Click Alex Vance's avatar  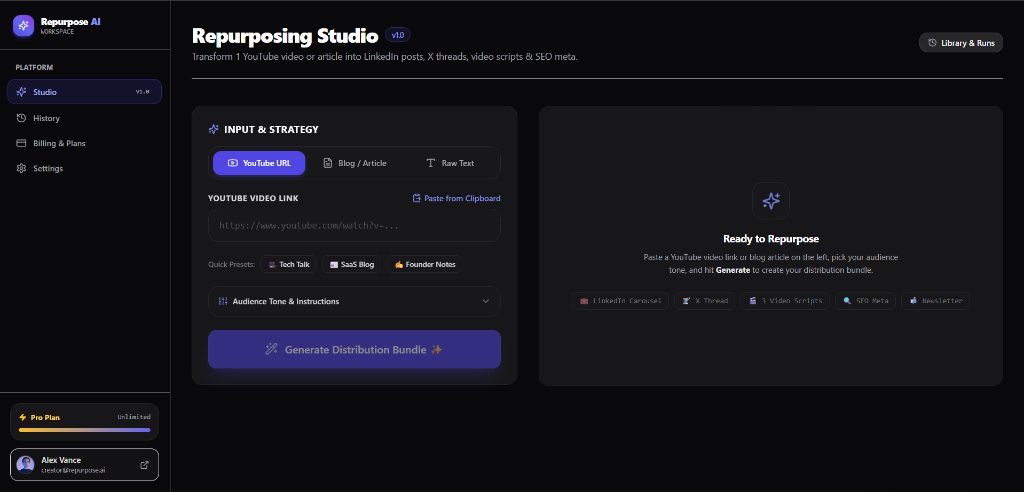25,465
